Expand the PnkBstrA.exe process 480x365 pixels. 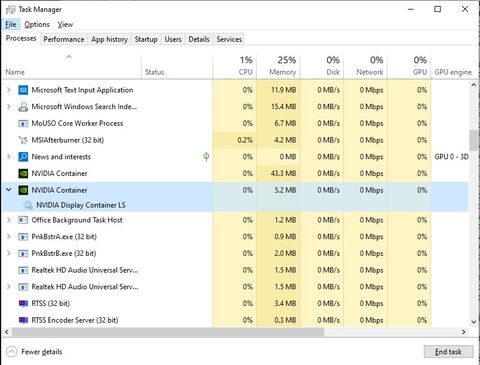pyautogui.click(x=9, y=237)
